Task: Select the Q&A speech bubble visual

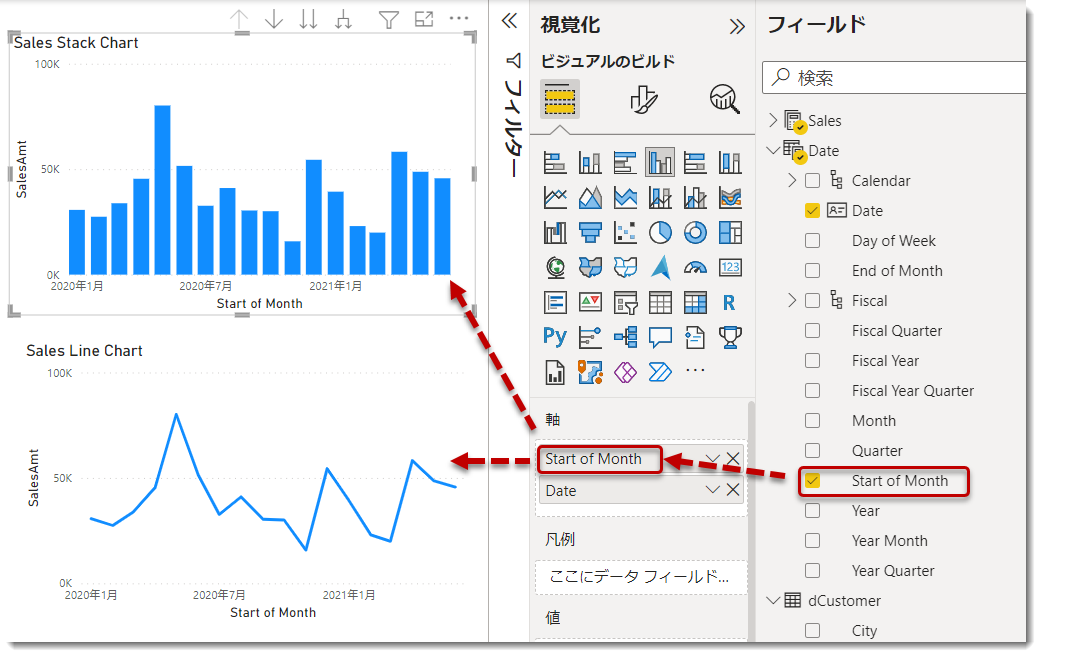Action: (x=660, y=337)
